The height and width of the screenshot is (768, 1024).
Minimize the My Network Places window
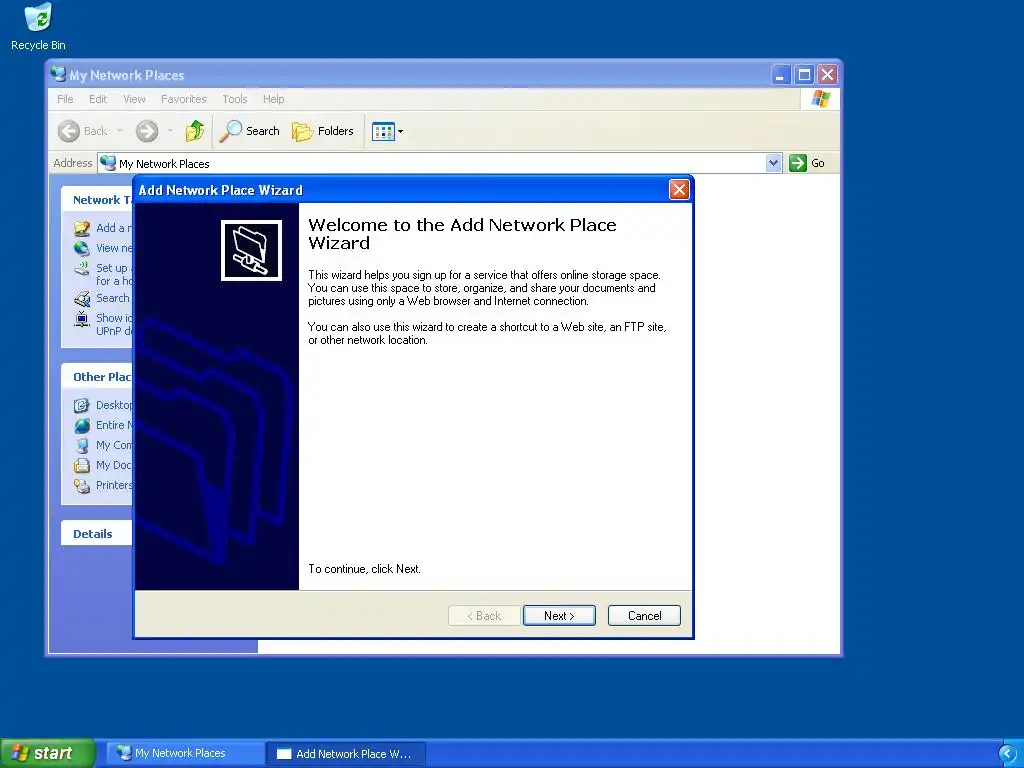pyautogui.click(x=780, y=74)
